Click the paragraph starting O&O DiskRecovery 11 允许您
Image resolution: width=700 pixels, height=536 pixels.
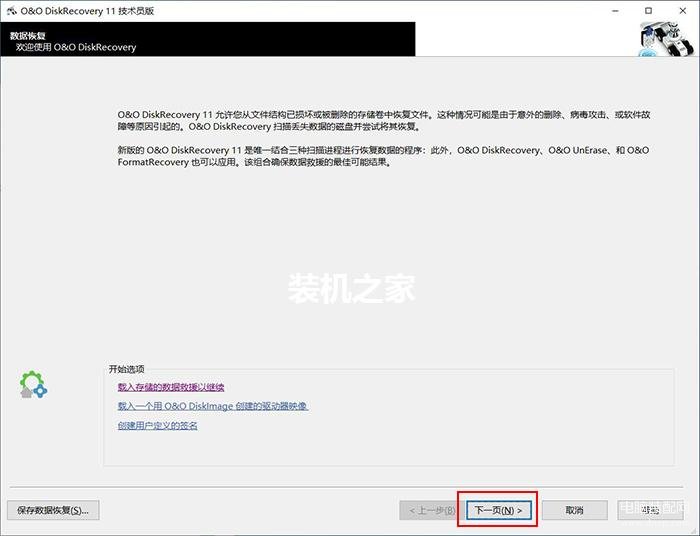click(383, 120)
